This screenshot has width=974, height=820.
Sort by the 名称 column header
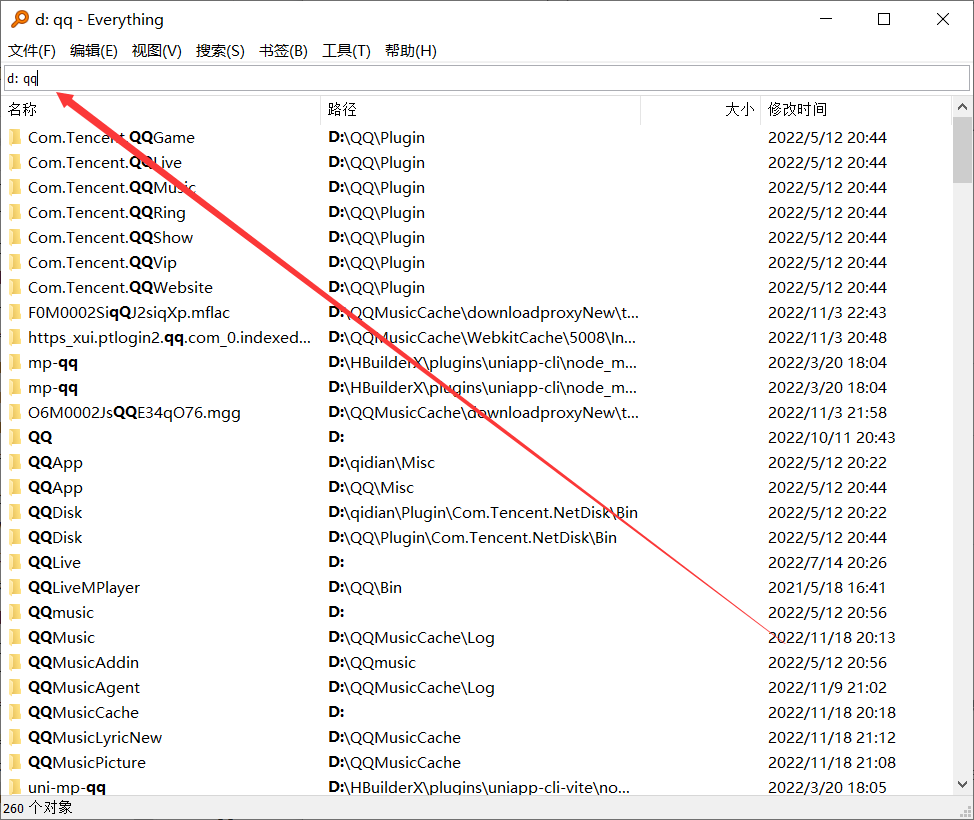coord(162,110)
